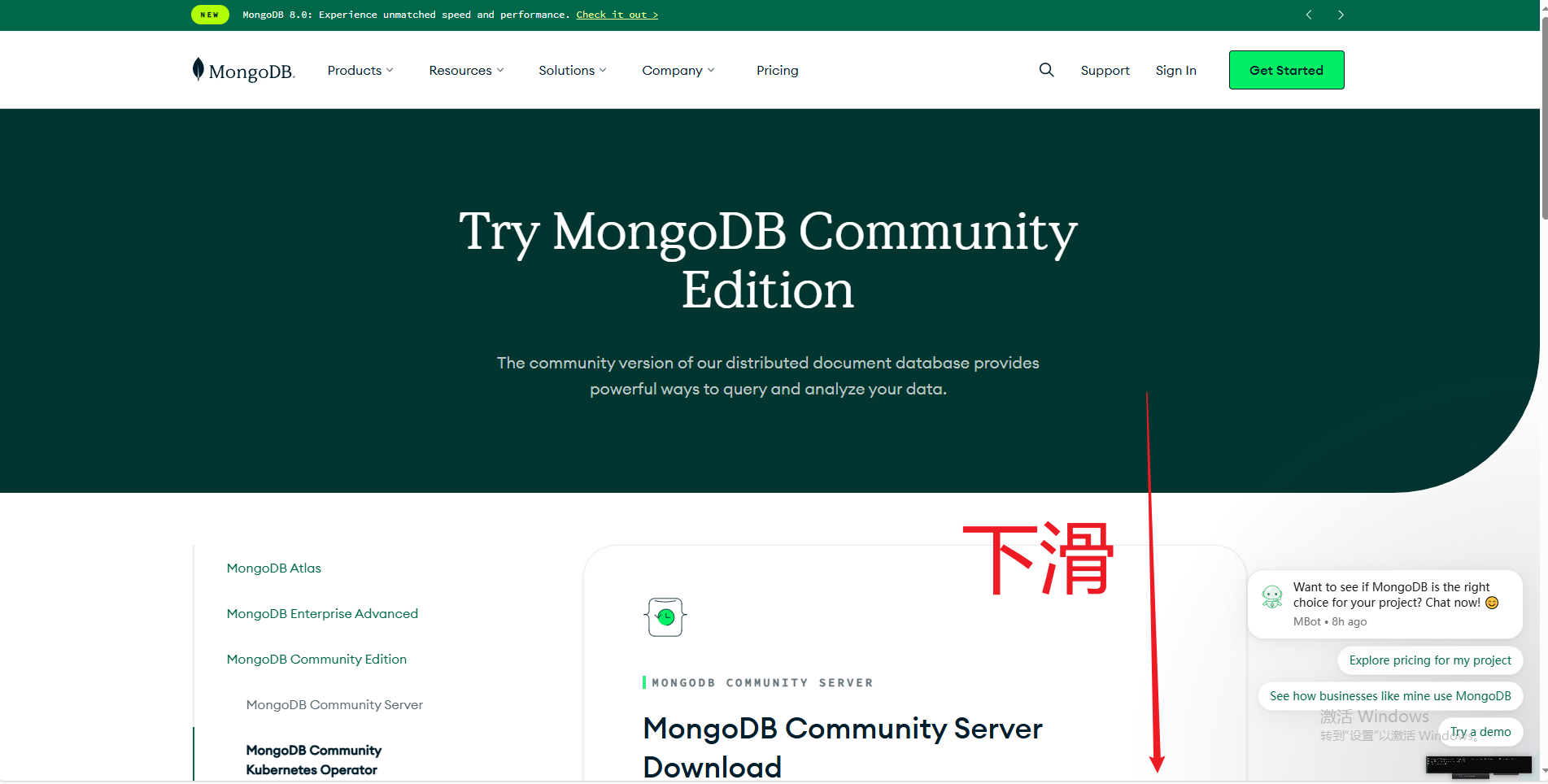The image size is (1548, 784).
Task: Expand the Company menu
Action: pos(678,70)
